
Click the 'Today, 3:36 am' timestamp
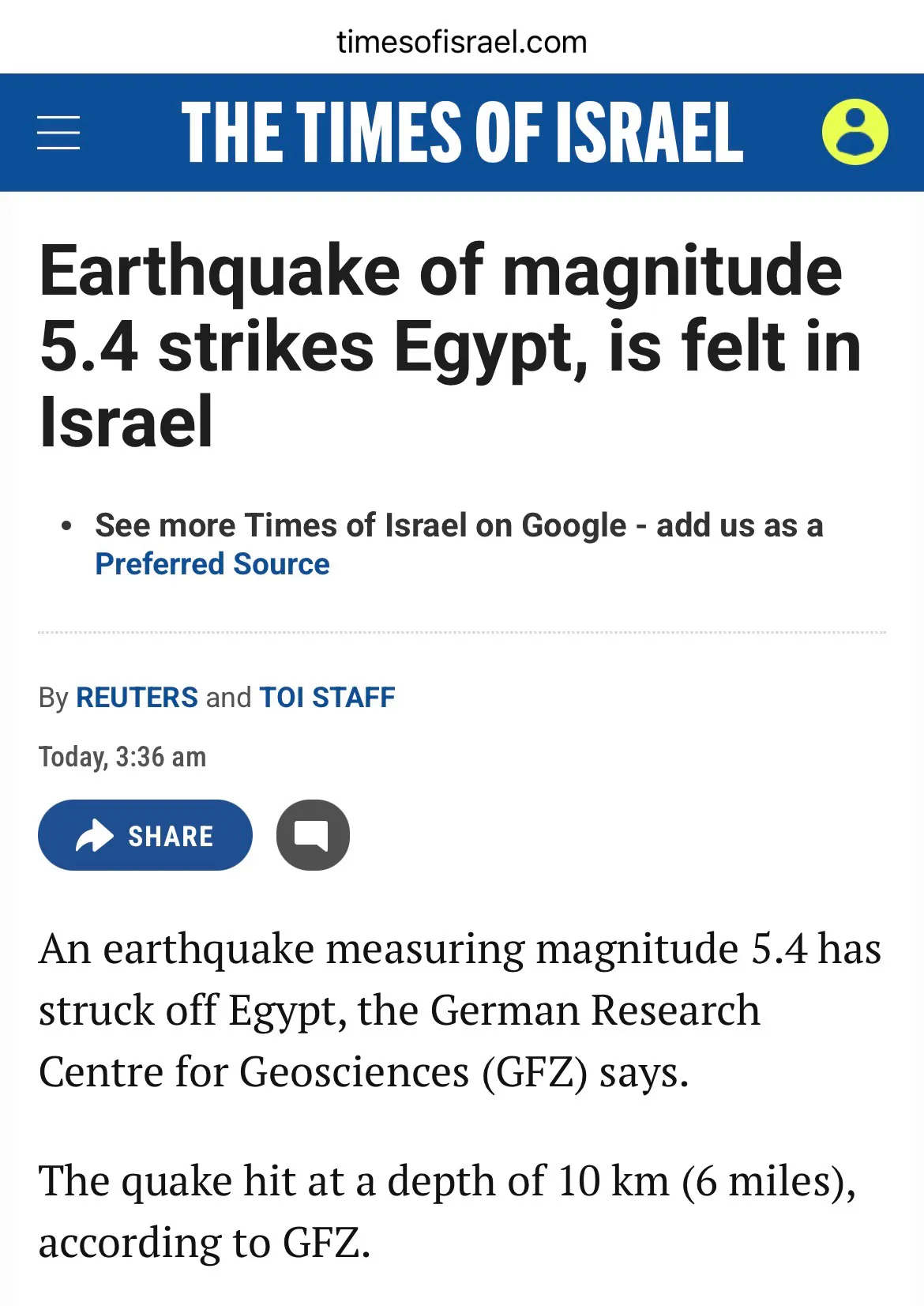(122, 757)
